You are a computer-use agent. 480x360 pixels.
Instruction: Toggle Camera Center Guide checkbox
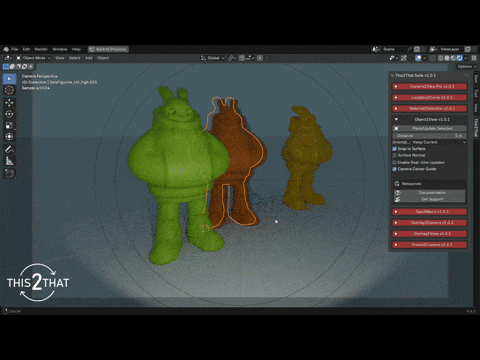[x=394, y=169]
